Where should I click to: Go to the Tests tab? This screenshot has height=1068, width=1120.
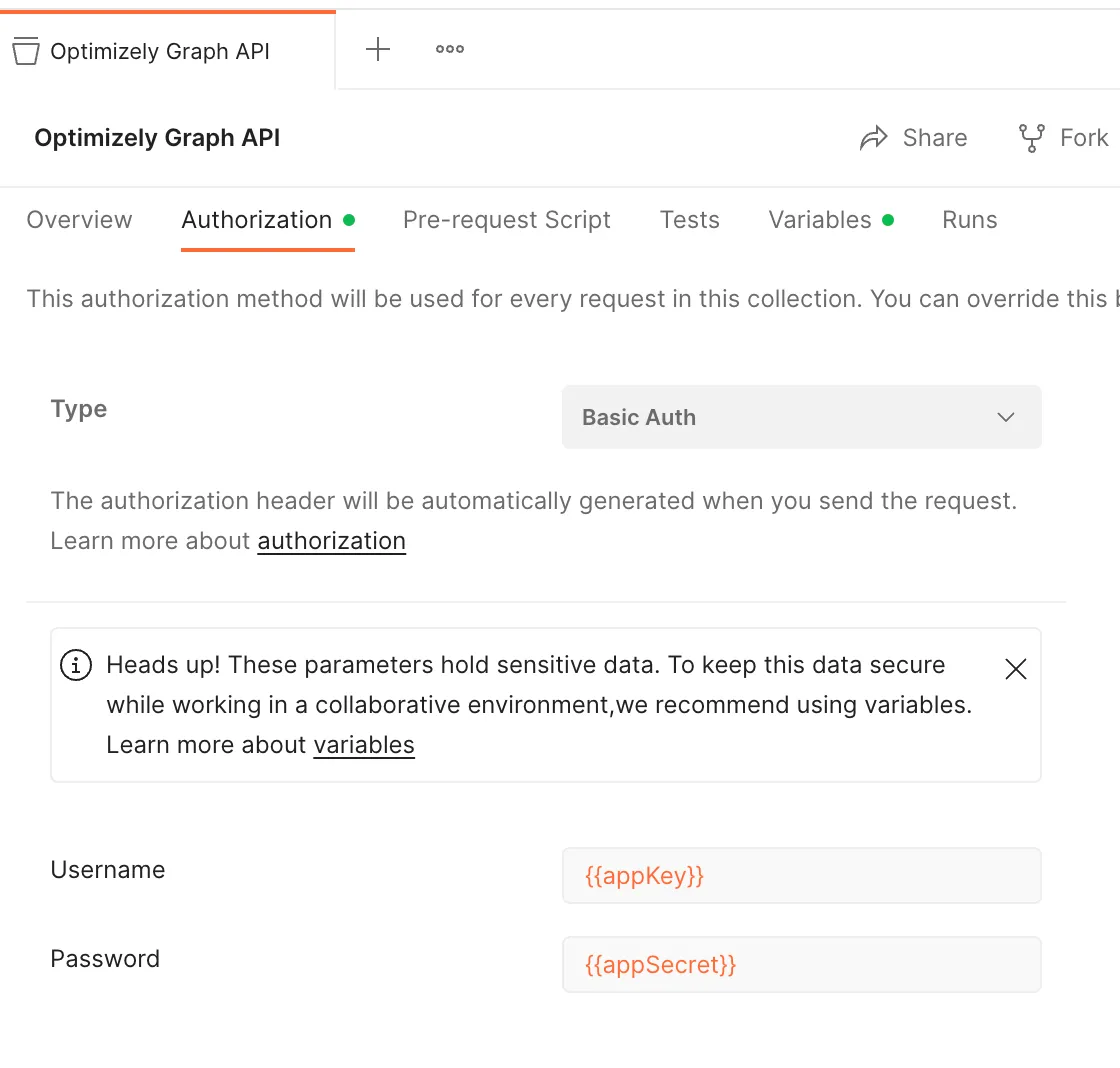coord(689,220)
